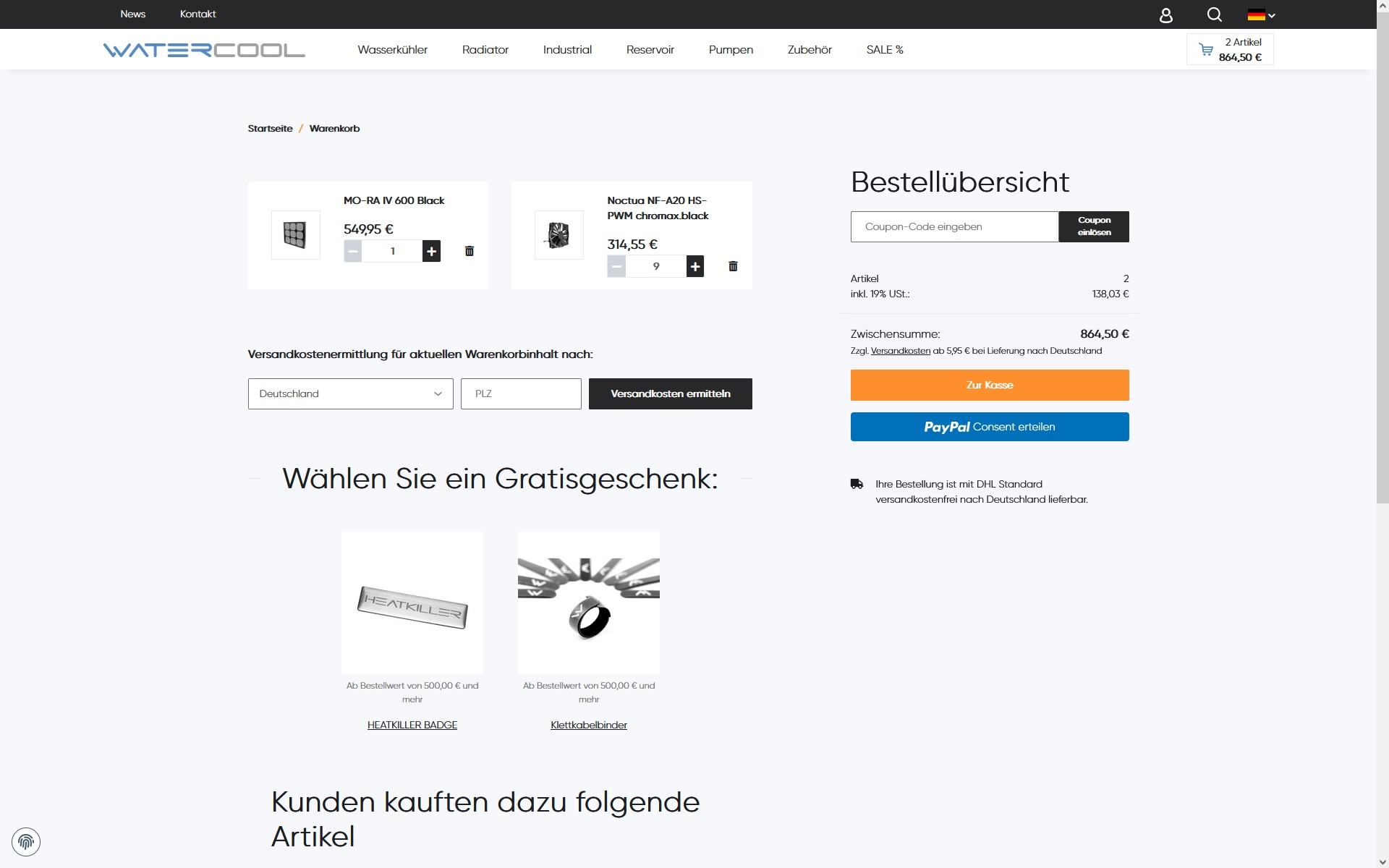Delete MO-RA IV 600 Black from cart
The image size is (1389, 868).
tap(469, 251)
